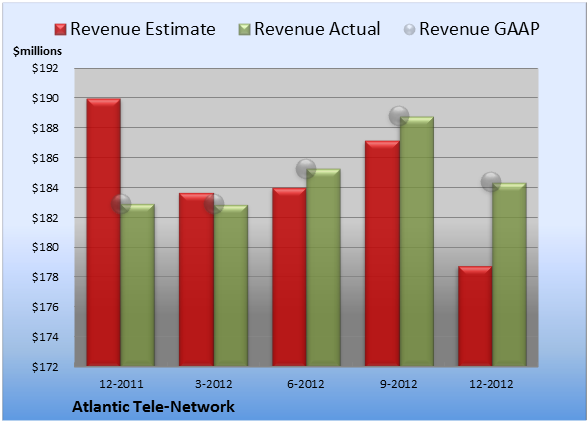
Task: Select the green actual bar for 6-2012
Action: pyautogui.click(x=323, y=267)
